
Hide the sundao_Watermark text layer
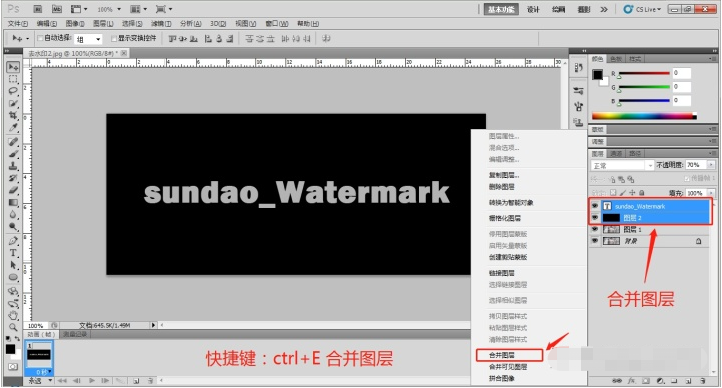click(595, 206)
